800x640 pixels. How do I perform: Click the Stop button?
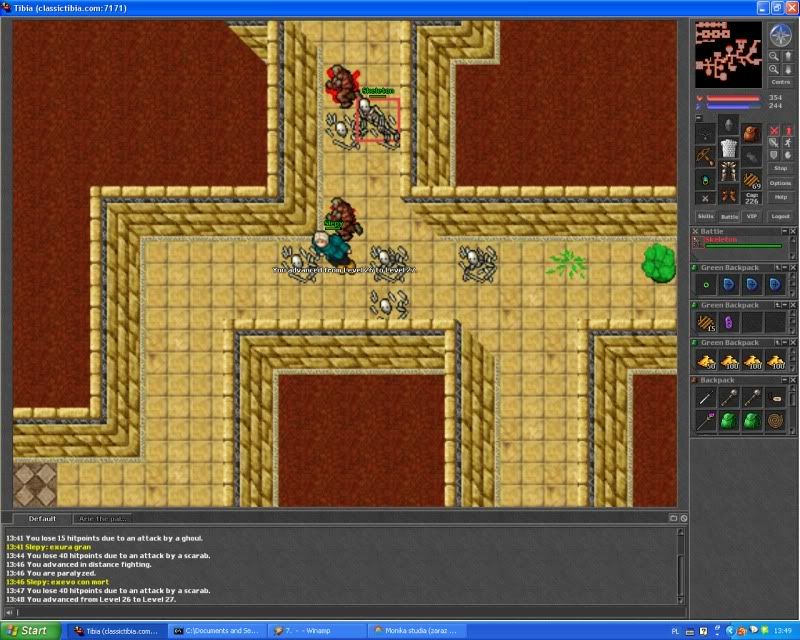[780, 168]
